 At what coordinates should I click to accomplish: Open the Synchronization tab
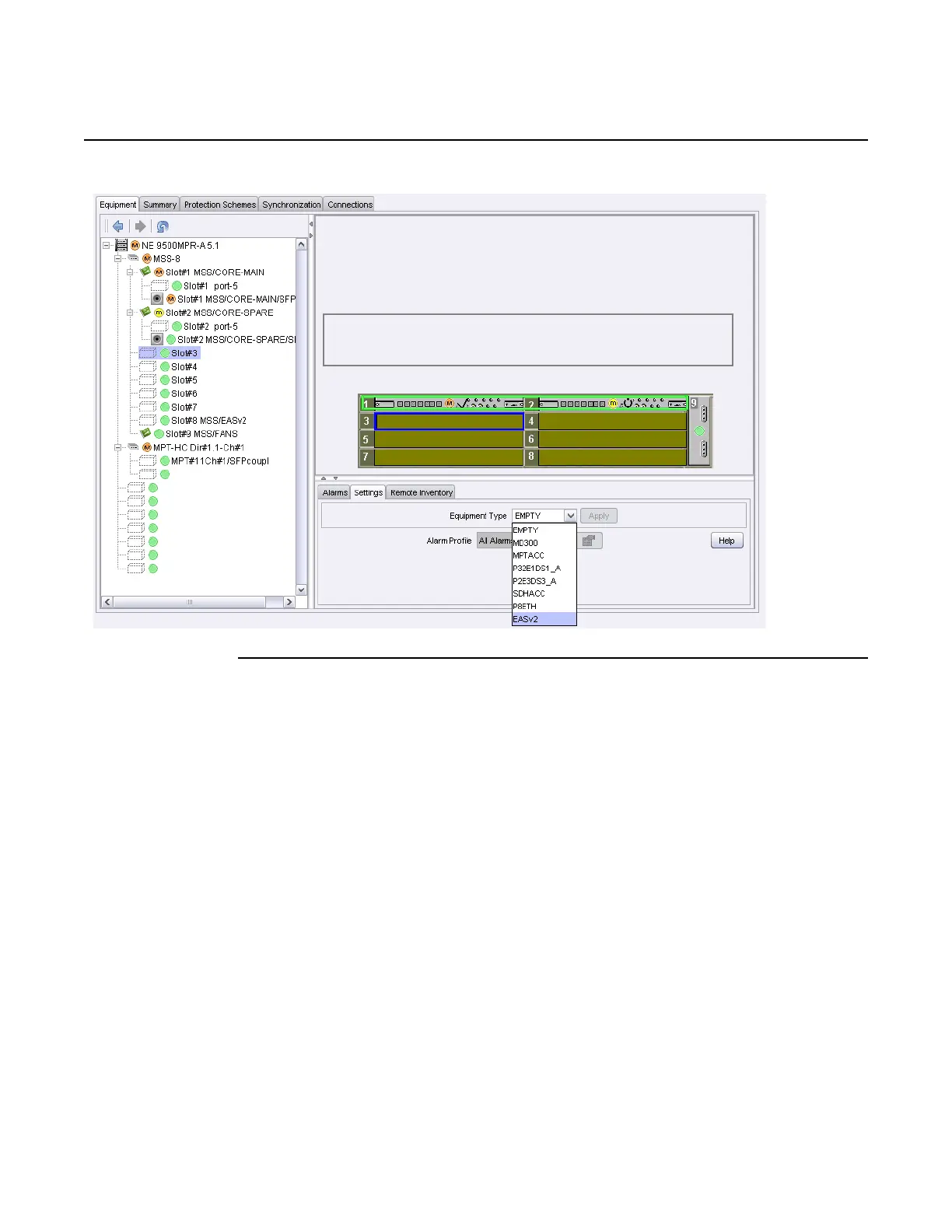click(291, 205)
